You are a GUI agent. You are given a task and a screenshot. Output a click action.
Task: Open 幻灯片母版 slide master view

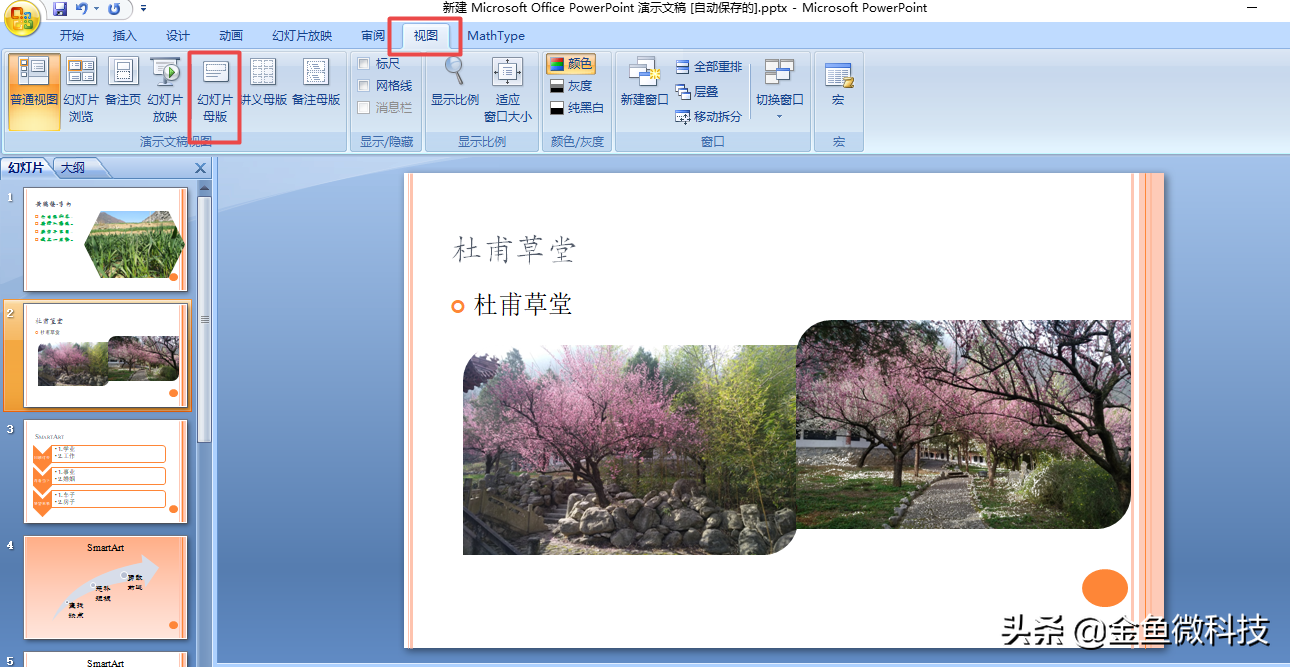click(x=215, y=91)
